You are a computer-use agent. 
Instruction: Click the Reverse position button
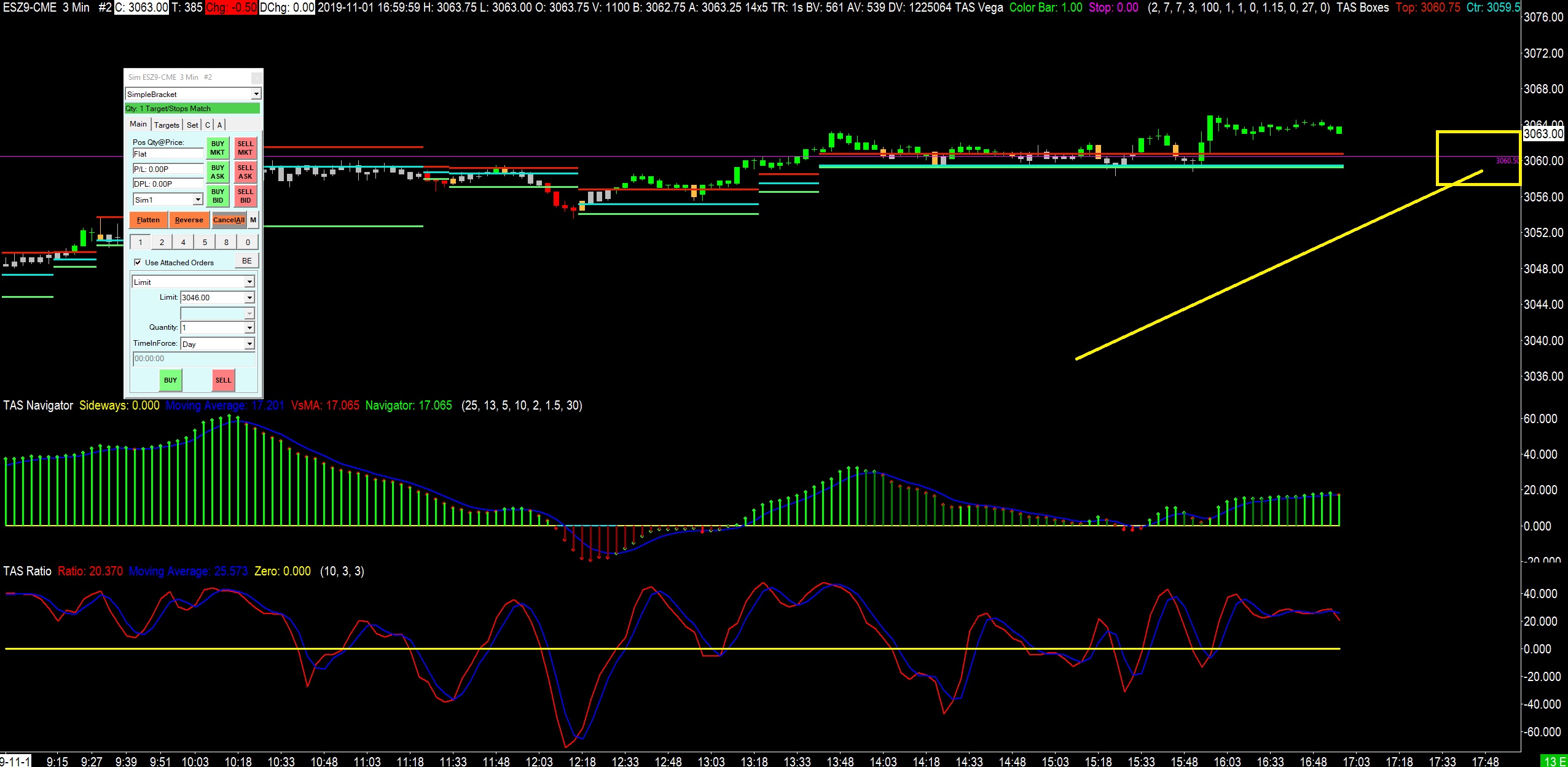[x=189, y=220]
